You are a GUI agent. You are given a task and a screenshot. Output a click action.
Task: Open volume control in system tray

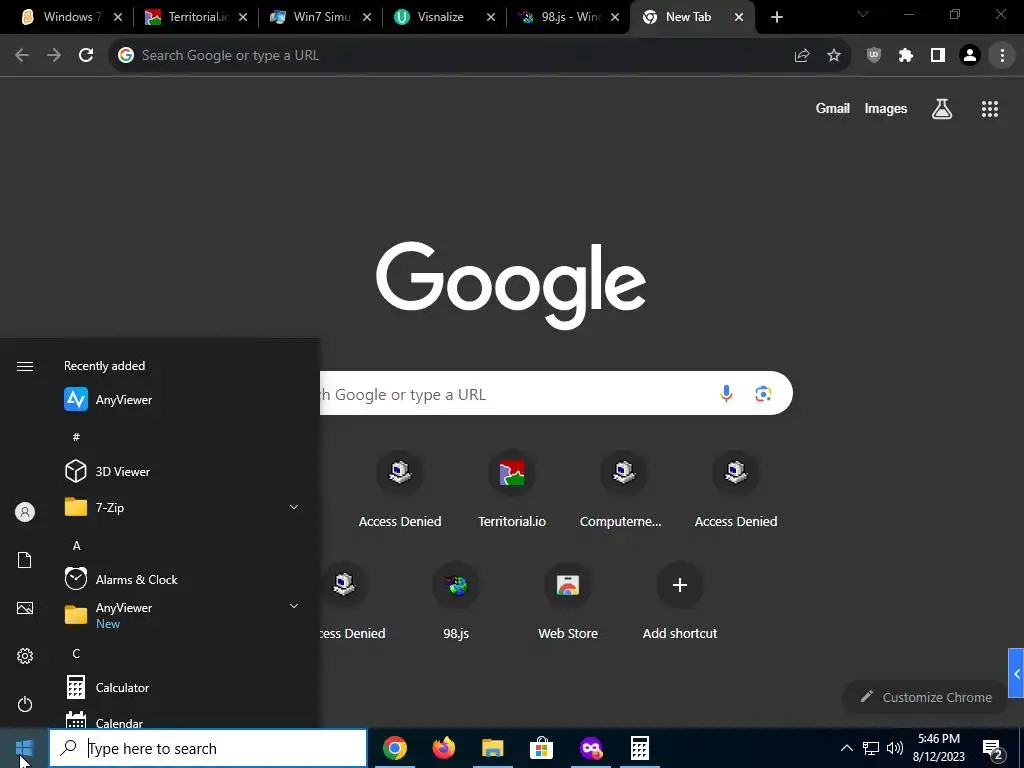tap(895, 748)
